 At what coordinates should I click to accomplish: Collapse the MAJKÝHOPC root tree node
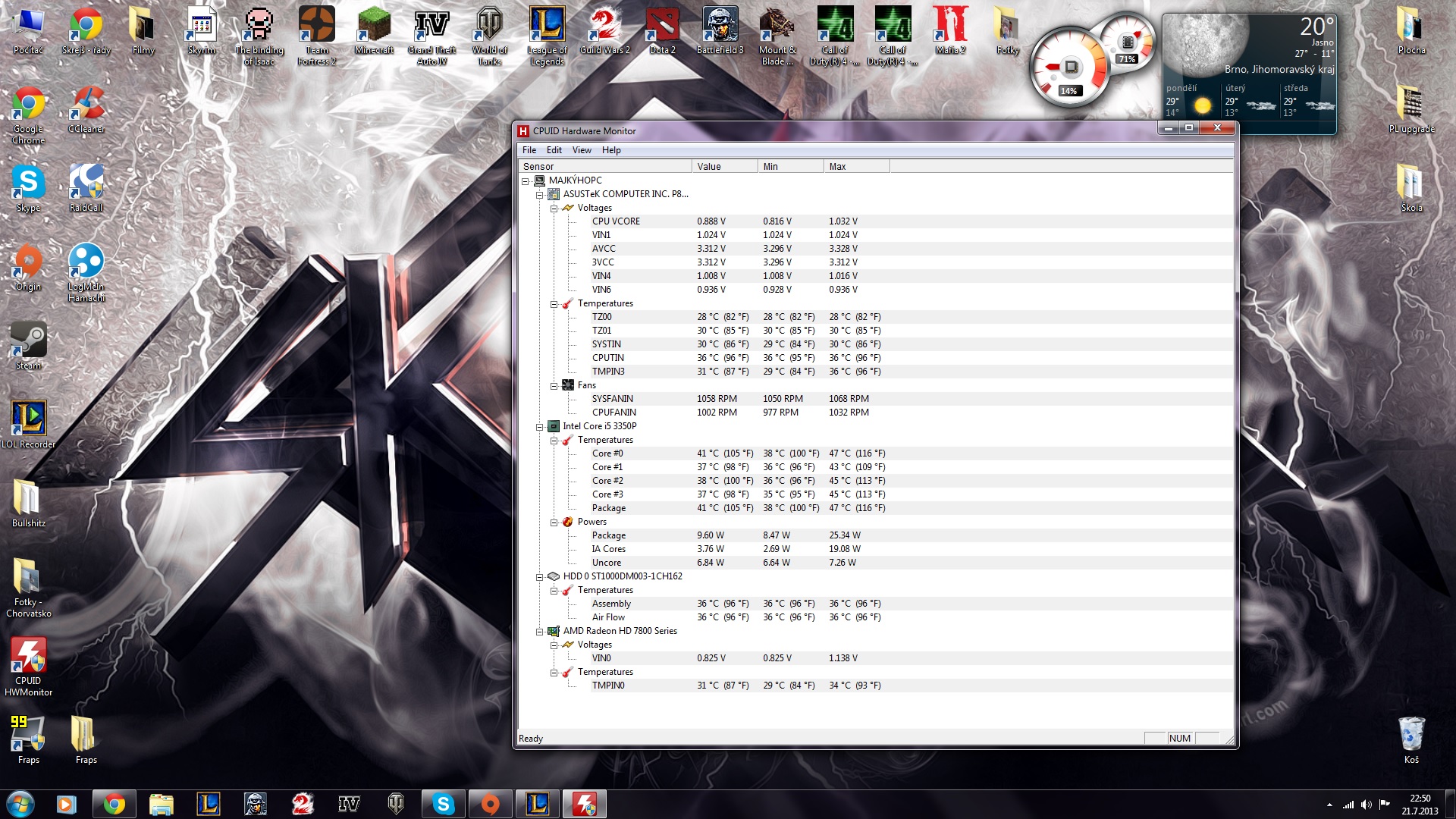click(526, 181)
